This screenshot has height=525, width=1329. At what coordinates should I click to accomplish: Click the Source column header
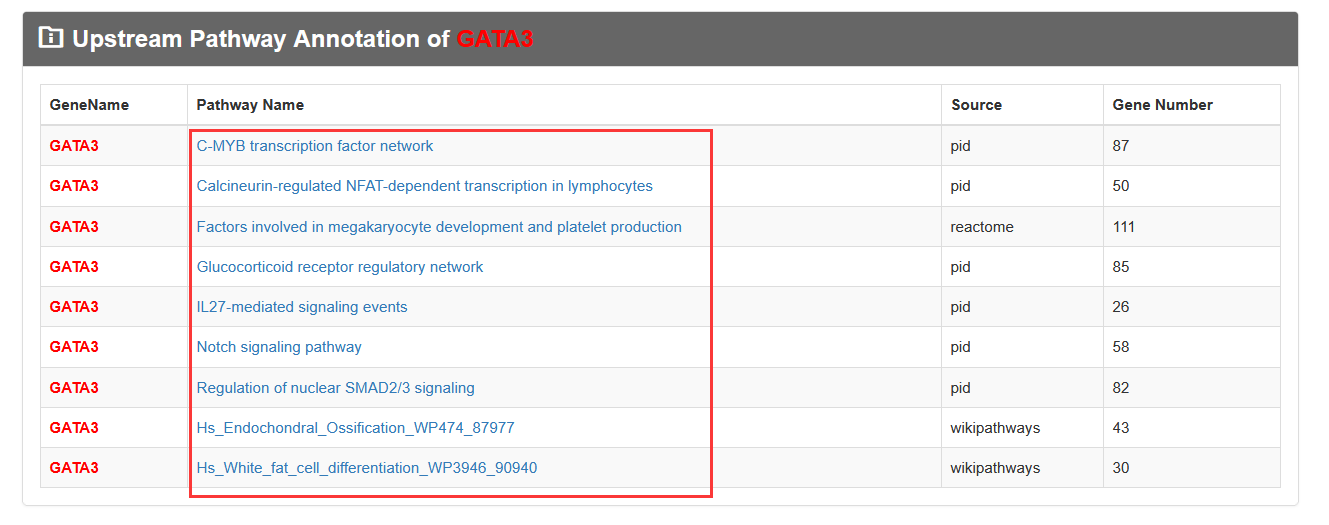[x=977, y=105]
